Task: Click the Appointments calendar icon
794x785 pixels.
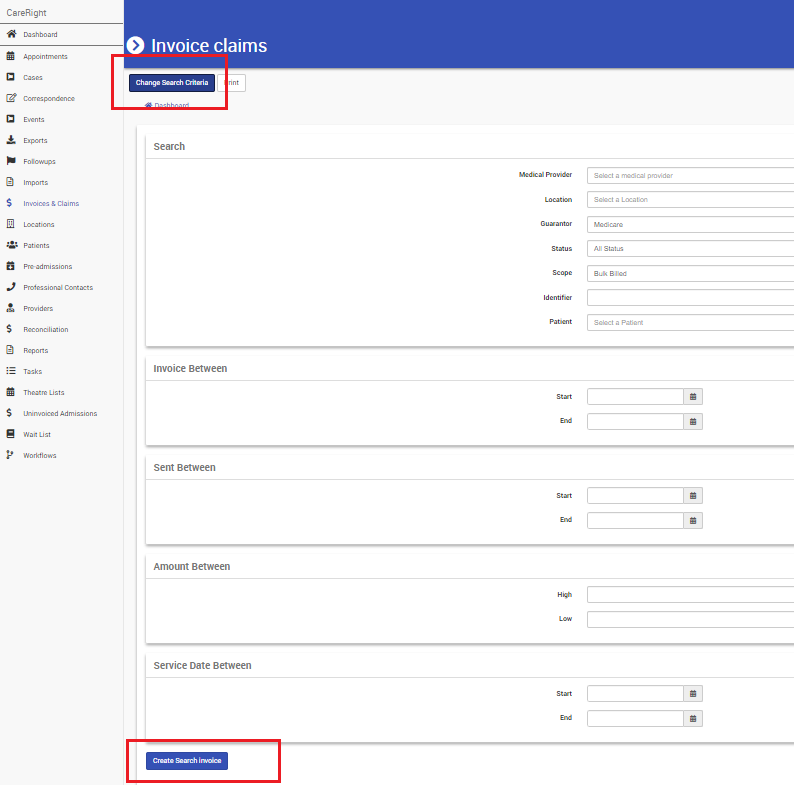Action: tap(10, 56)
